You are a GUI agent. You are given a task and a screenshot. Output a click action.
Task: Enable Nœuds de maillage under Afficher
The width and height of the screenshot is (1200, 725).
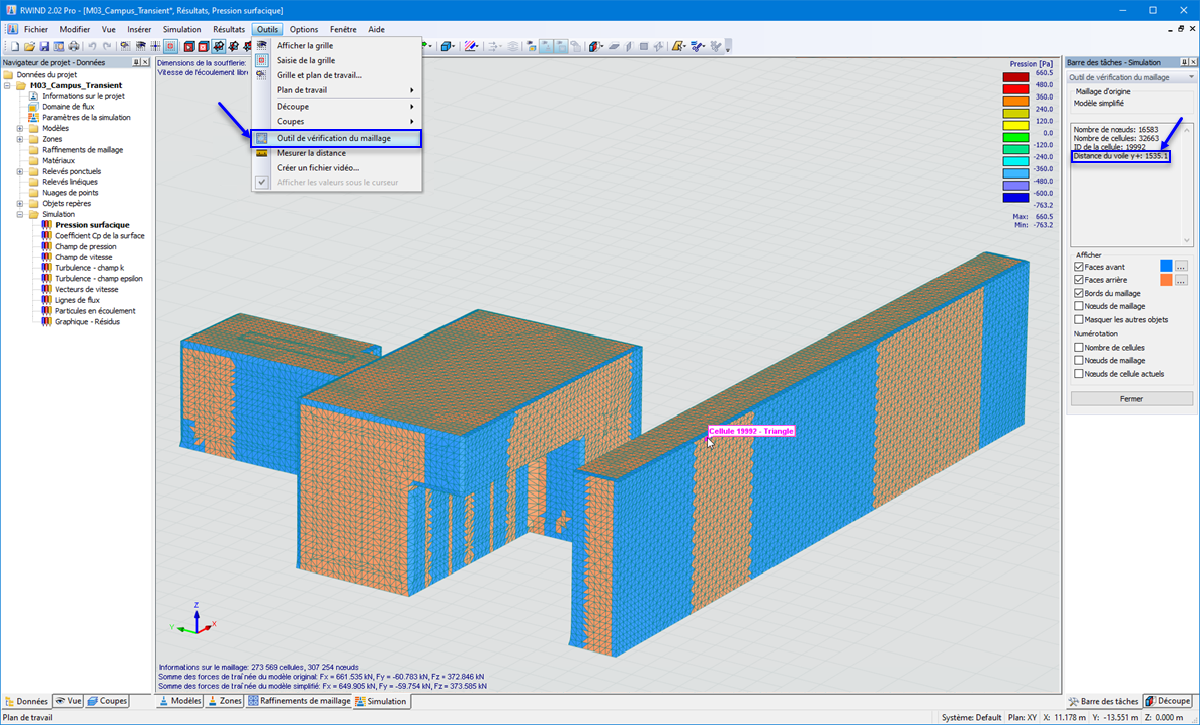click(1079, 307)
